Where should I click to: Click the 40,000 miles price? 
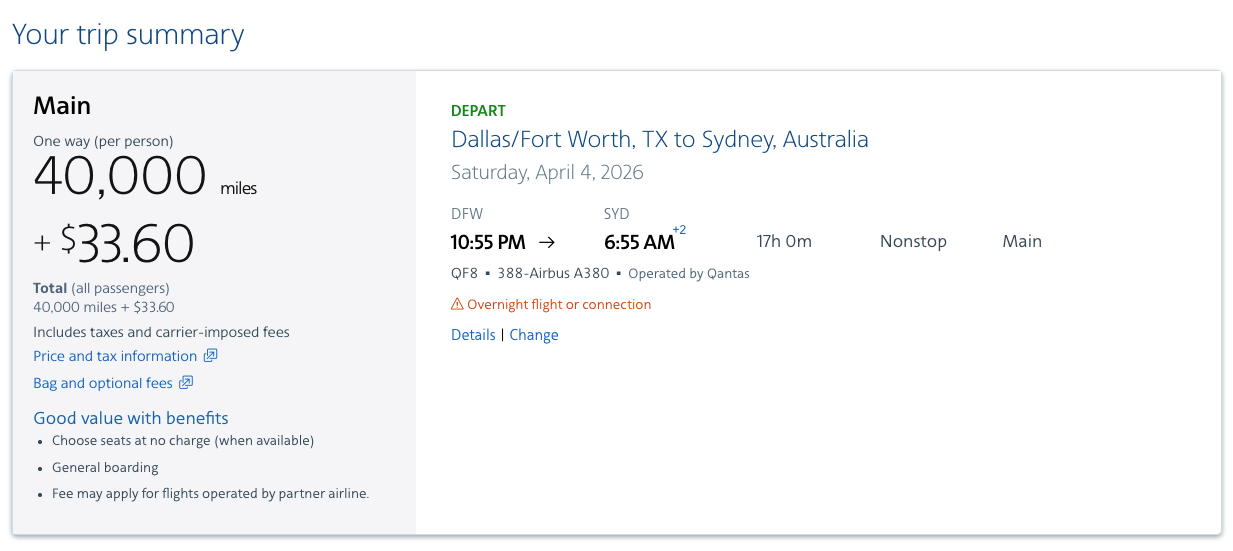coord(145,176)
